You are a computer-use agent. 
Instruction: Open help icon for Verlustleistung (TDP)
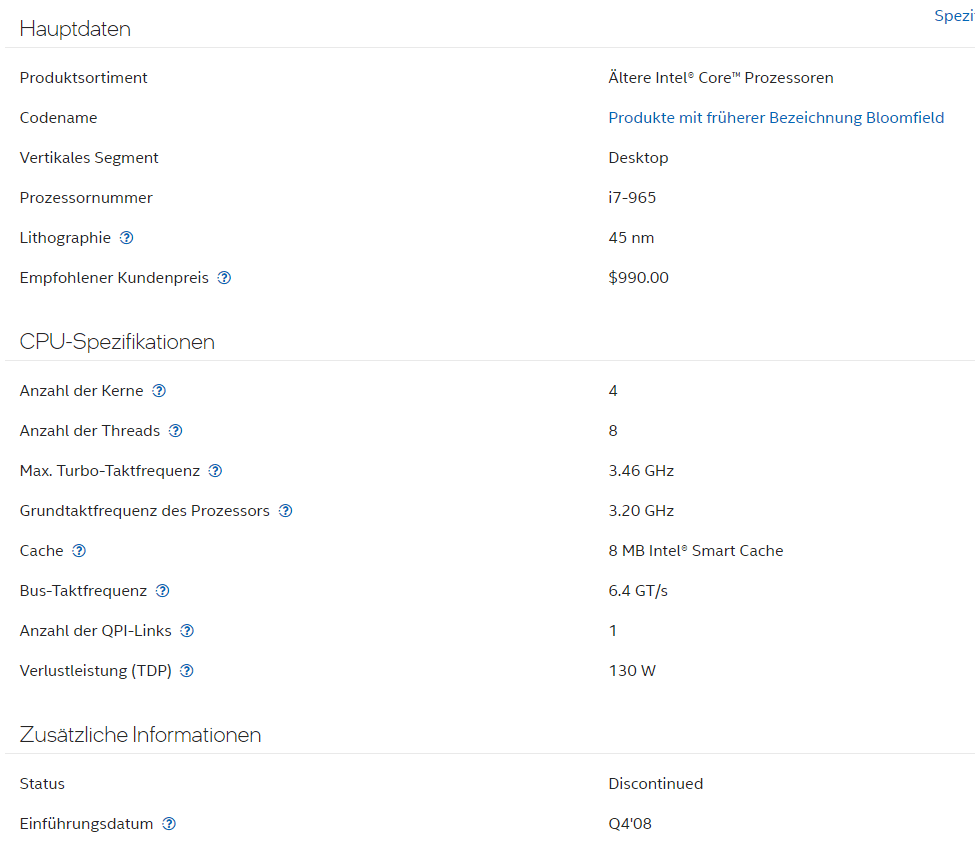click(x=187, y=671)
